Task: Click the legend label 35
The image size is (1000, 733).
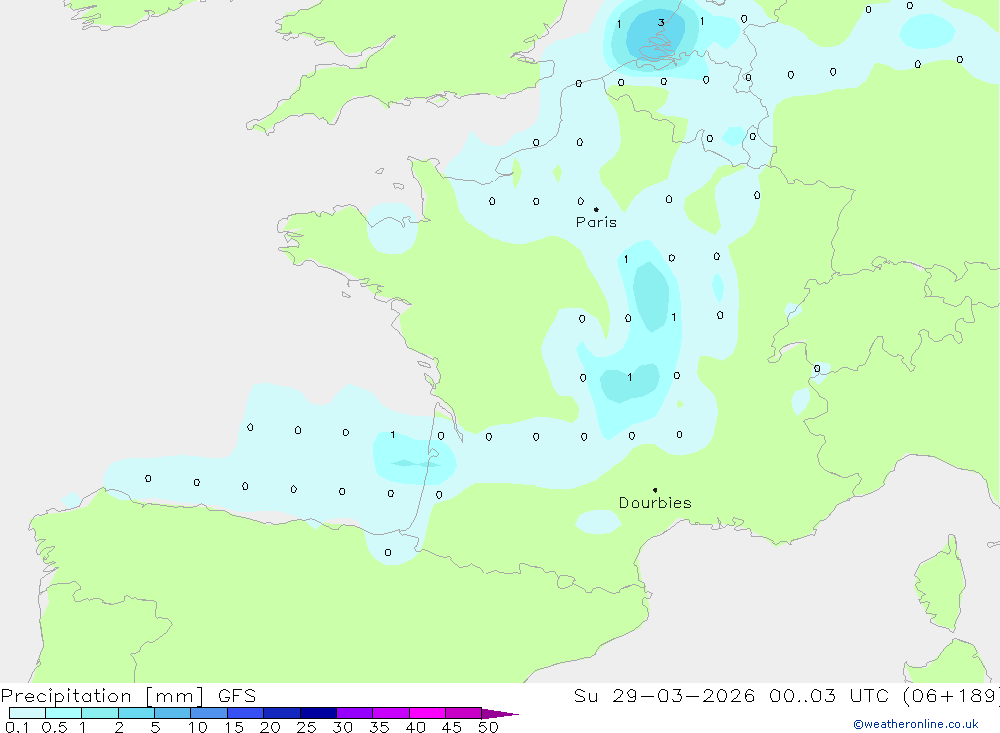Action: coord(379,727)
